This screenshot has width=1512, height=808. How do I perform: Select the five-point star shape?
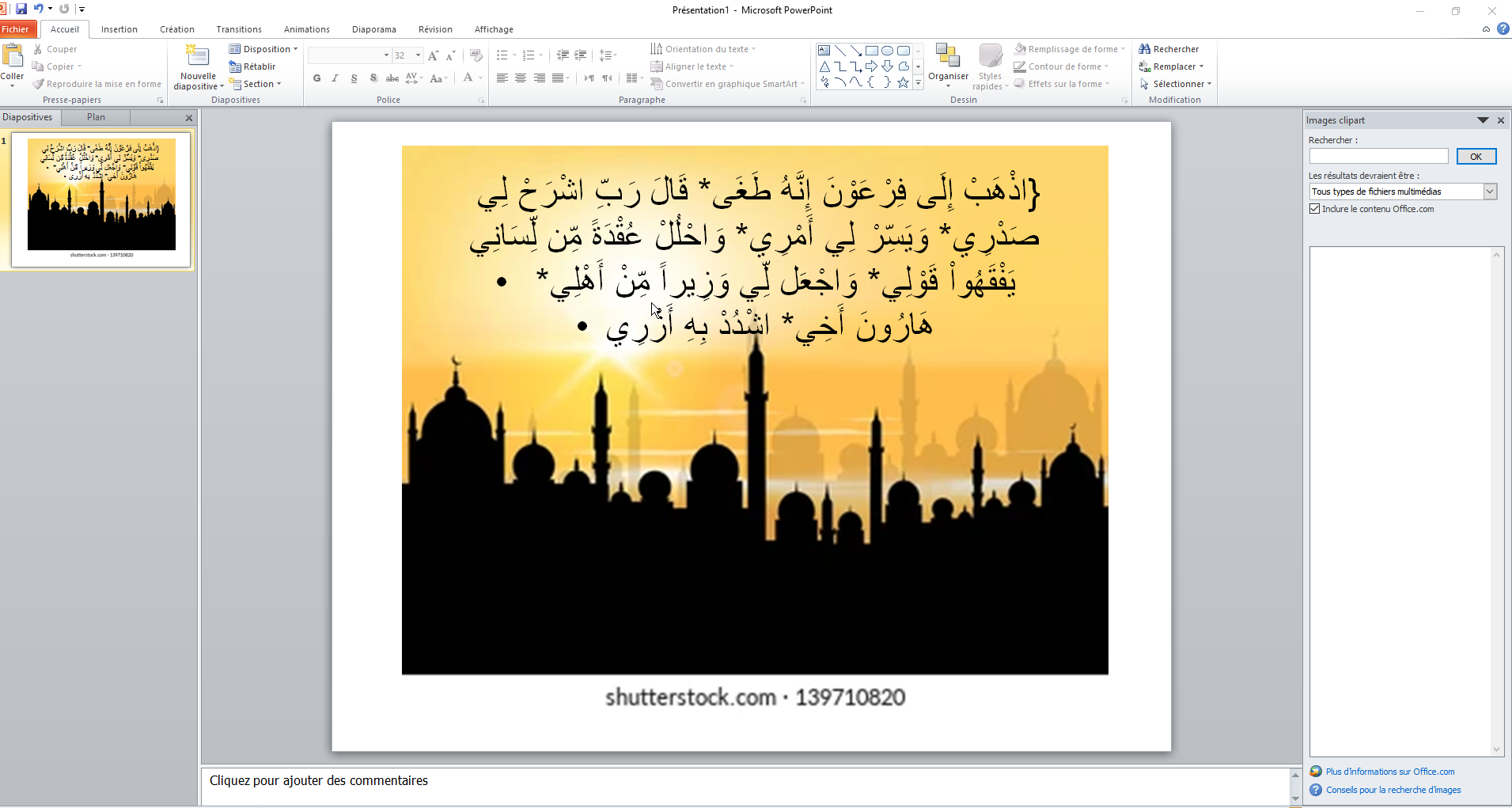pos(903,82)
